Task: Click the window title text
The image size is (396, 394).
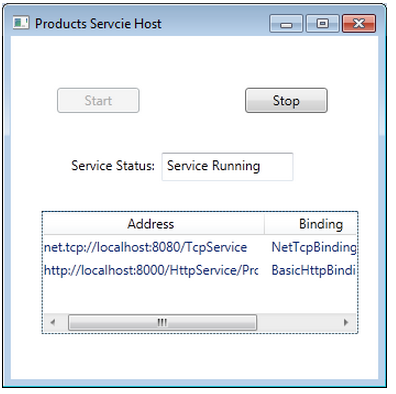Action: tap(98, 24)
